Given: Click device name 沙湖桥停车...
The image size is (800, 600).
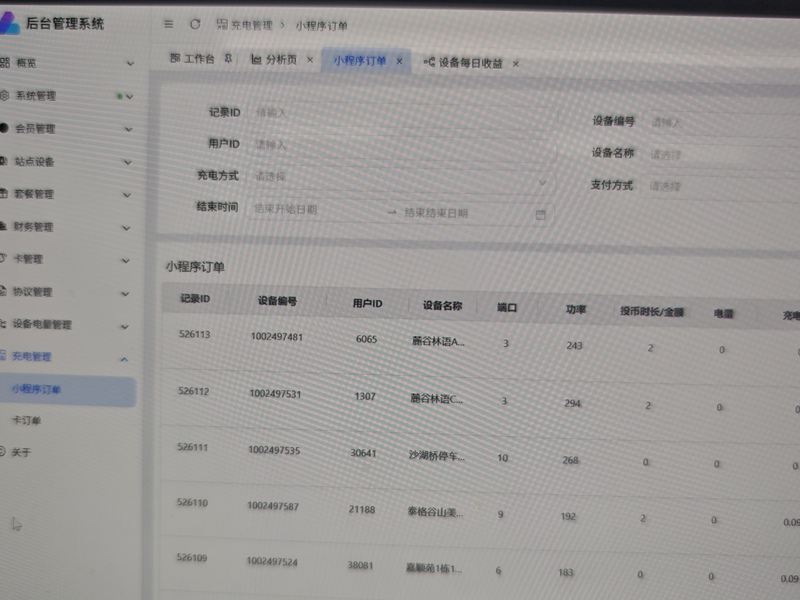Looking at the screenshot, I should pos(437,455).
